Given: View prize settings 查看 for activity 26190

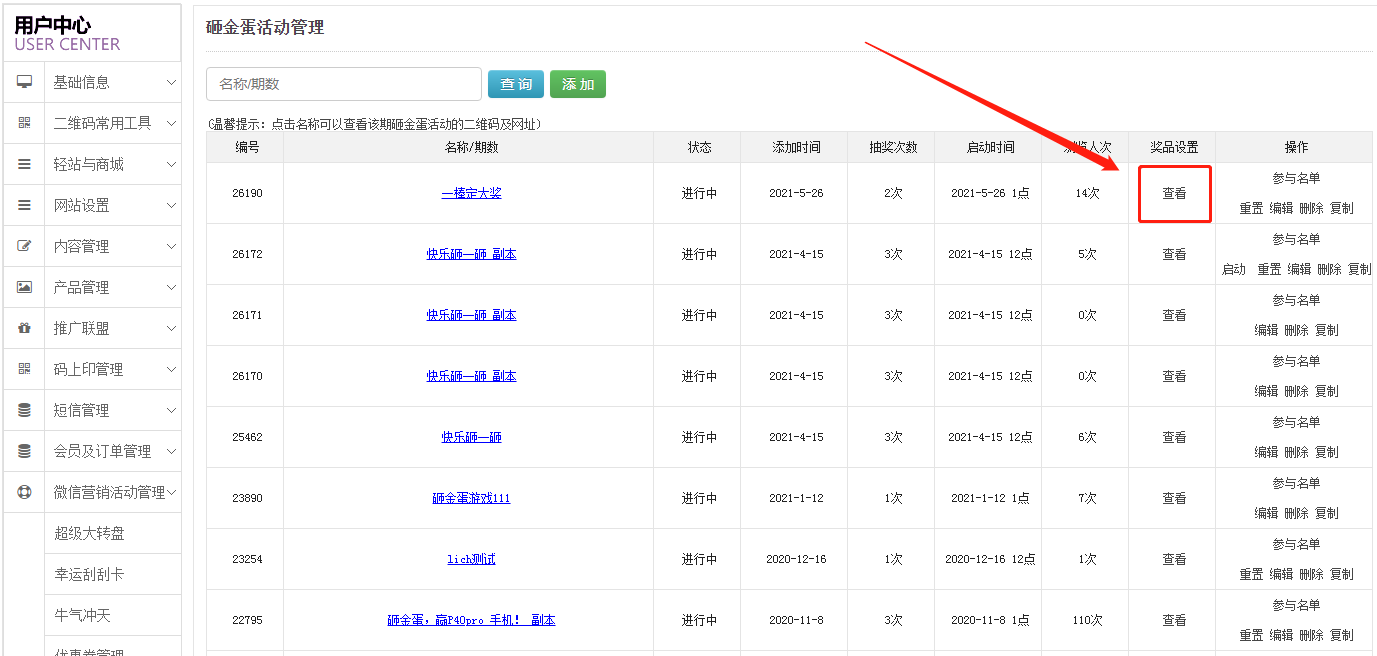Looking at the screenshot, I should coord(1174,193).
